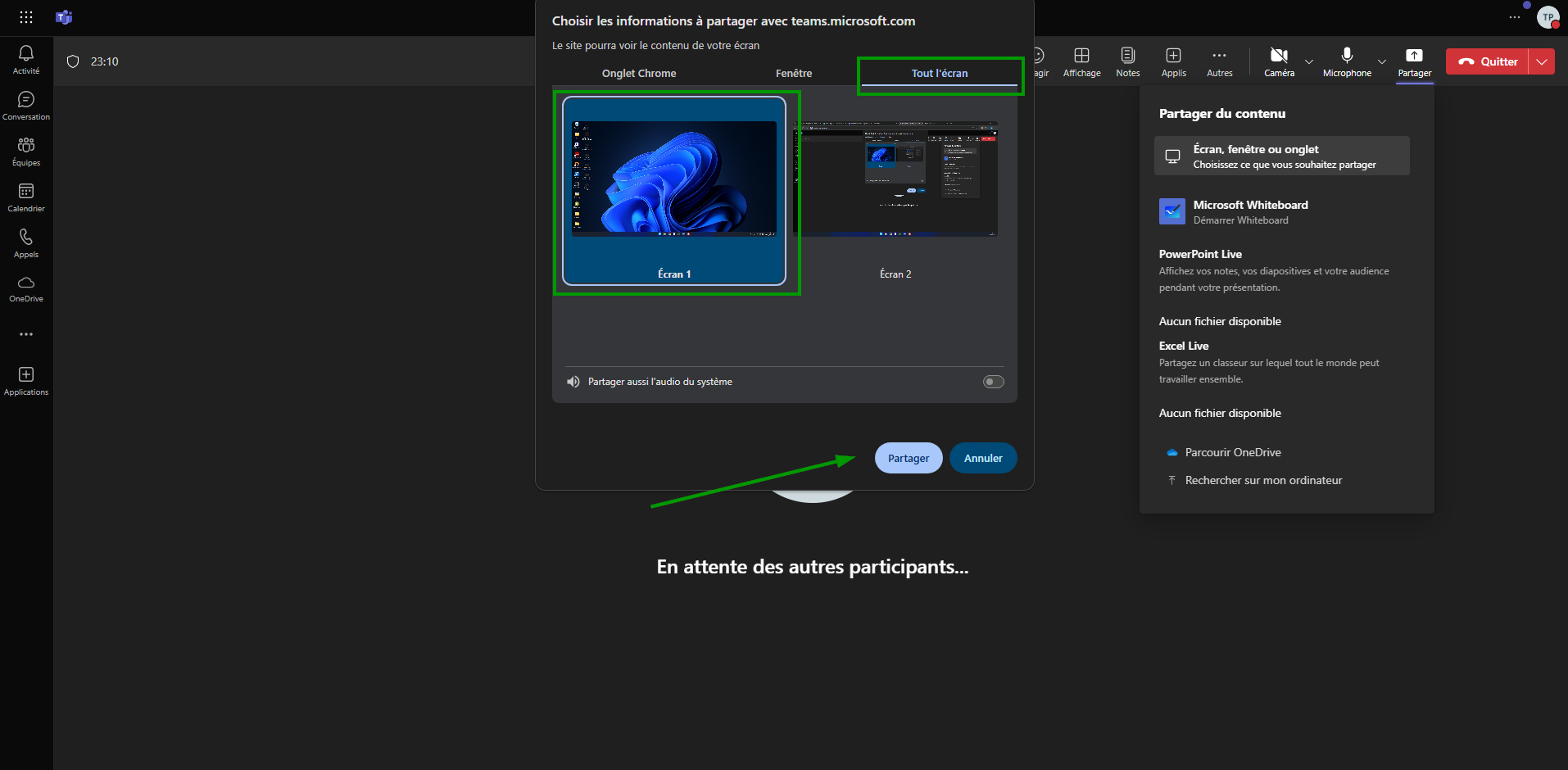Switch to the Onglet Chrome tab
The image size is (1568, 770).
pyautogui.click(x=639, y=73)
